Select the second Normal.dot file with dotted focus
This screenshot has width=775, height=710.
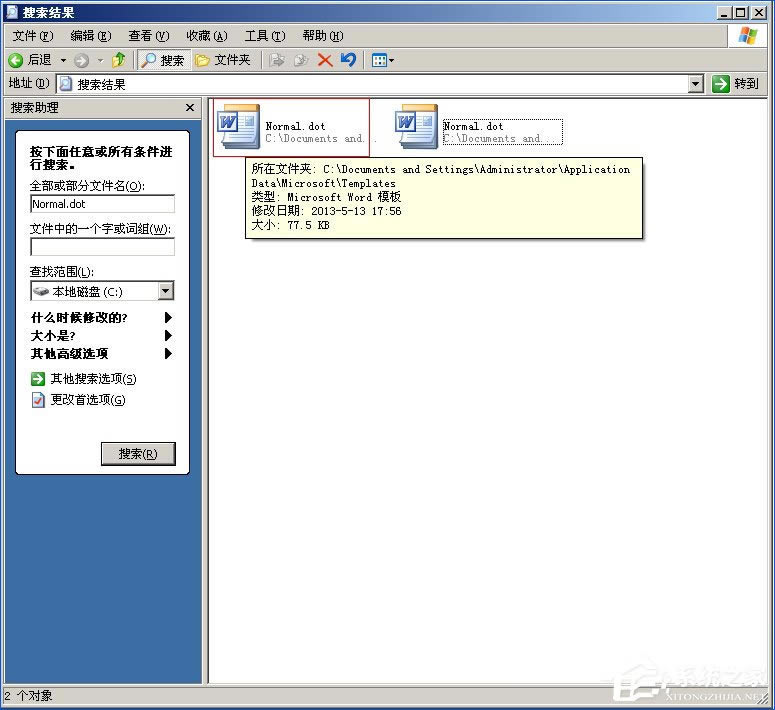479,128
